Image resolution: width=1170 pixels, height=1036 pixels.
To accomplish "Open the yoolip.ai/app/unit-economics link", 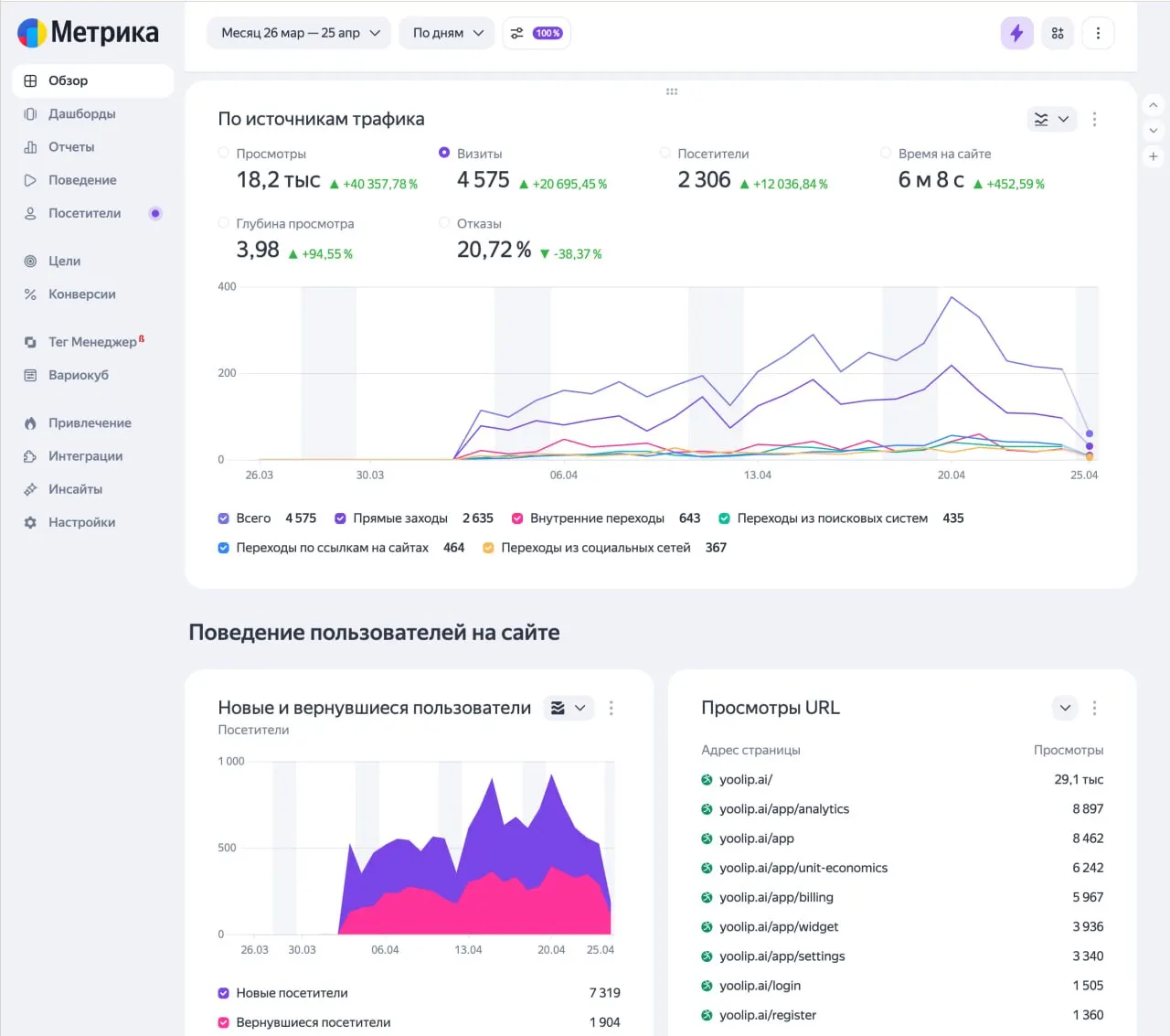I will (x=803, y=868).
